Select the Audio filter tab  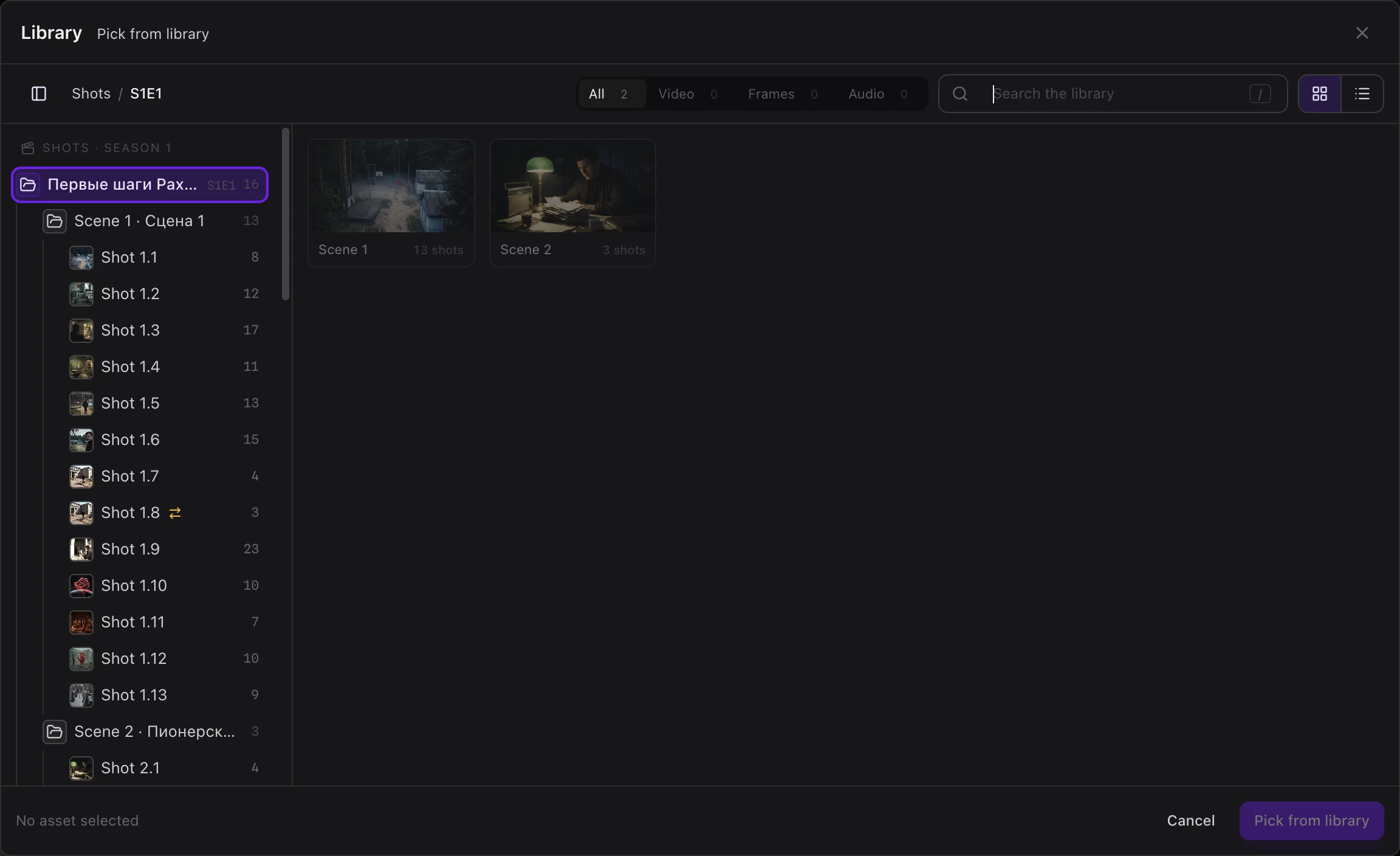879,94
